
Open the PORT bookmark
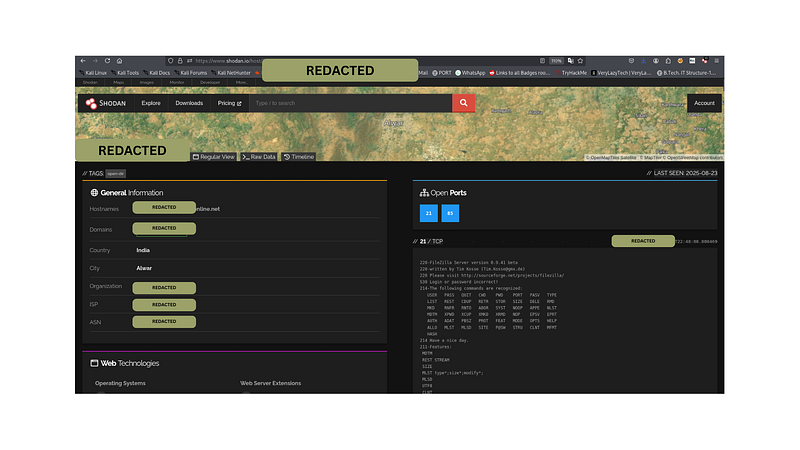pyautogui.click(x=442, y=73)
